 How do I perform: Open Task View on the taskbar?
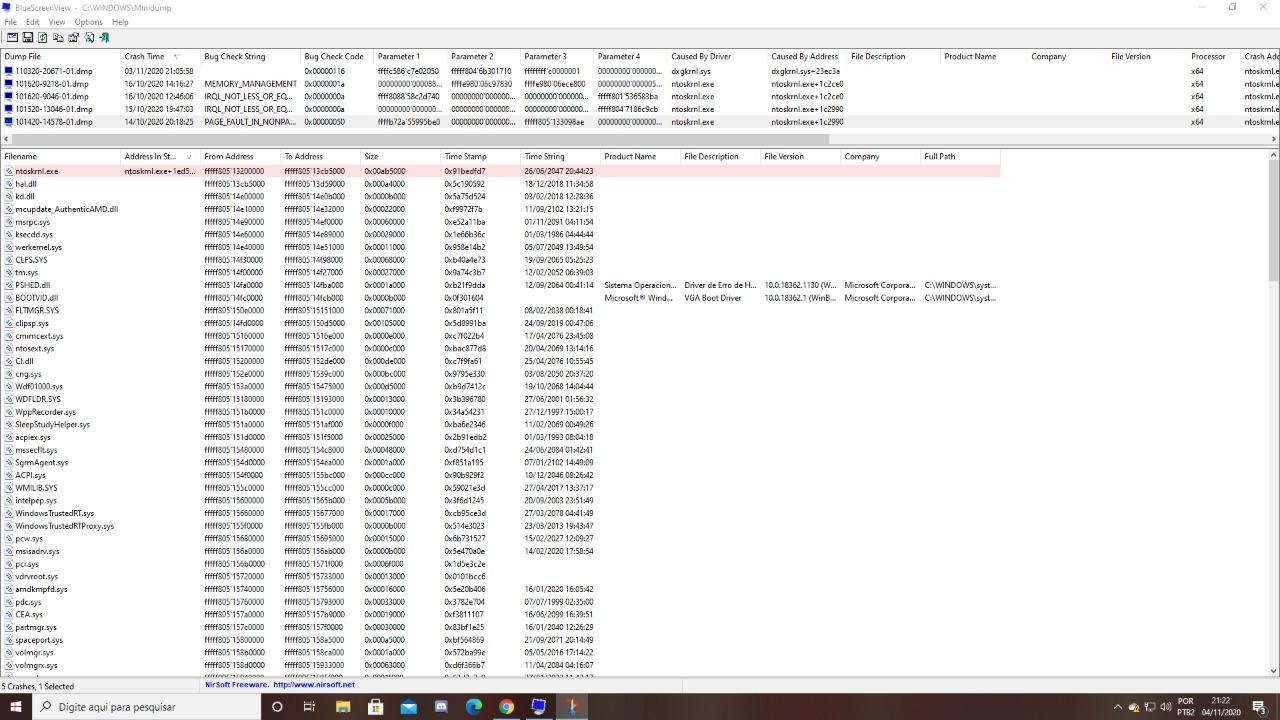pos(309,706)
